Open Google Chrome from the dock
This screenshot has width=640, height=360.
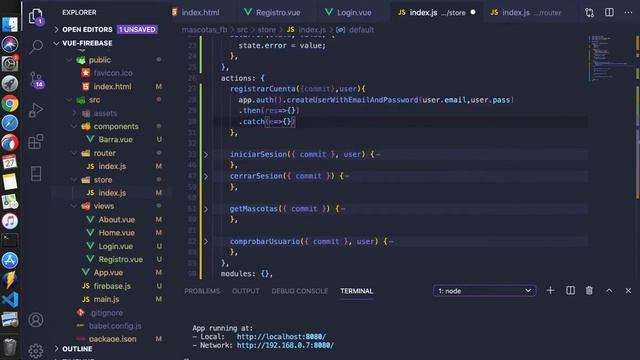pos(10,104)
